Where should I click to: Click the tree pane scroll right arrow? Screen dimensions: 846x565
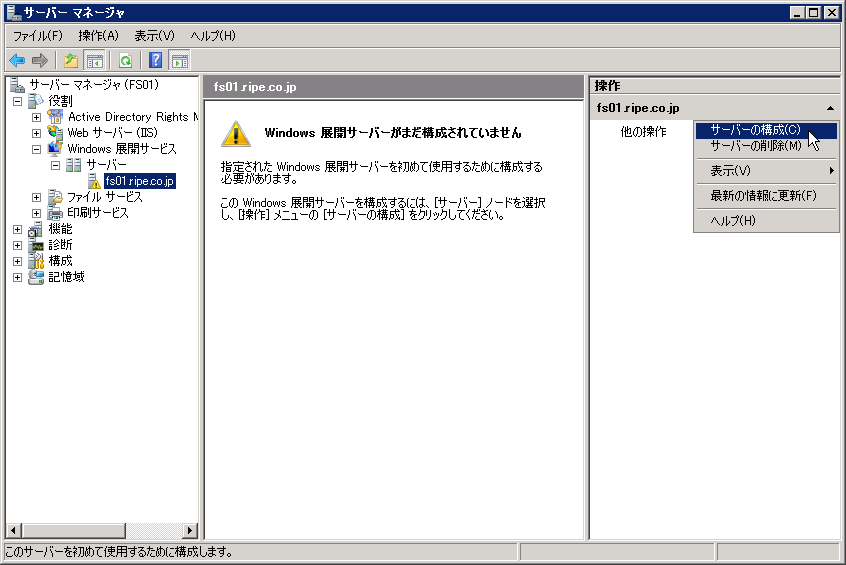click(189, 530)
